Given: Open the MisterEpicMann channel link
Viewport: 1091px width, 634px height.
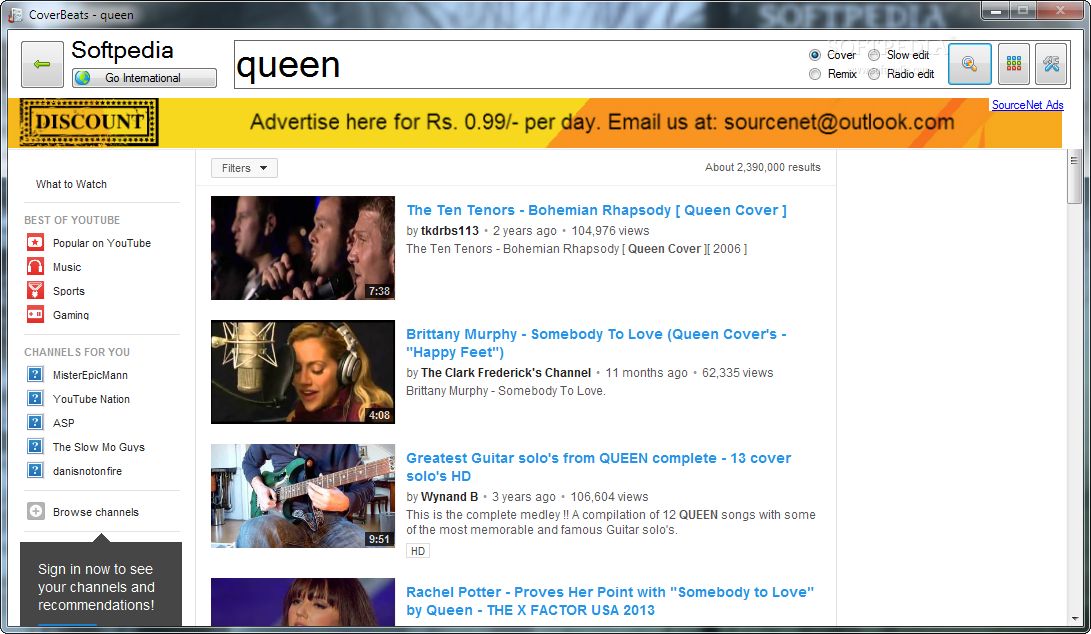Looking at the screenshot, I should [90, 375].
